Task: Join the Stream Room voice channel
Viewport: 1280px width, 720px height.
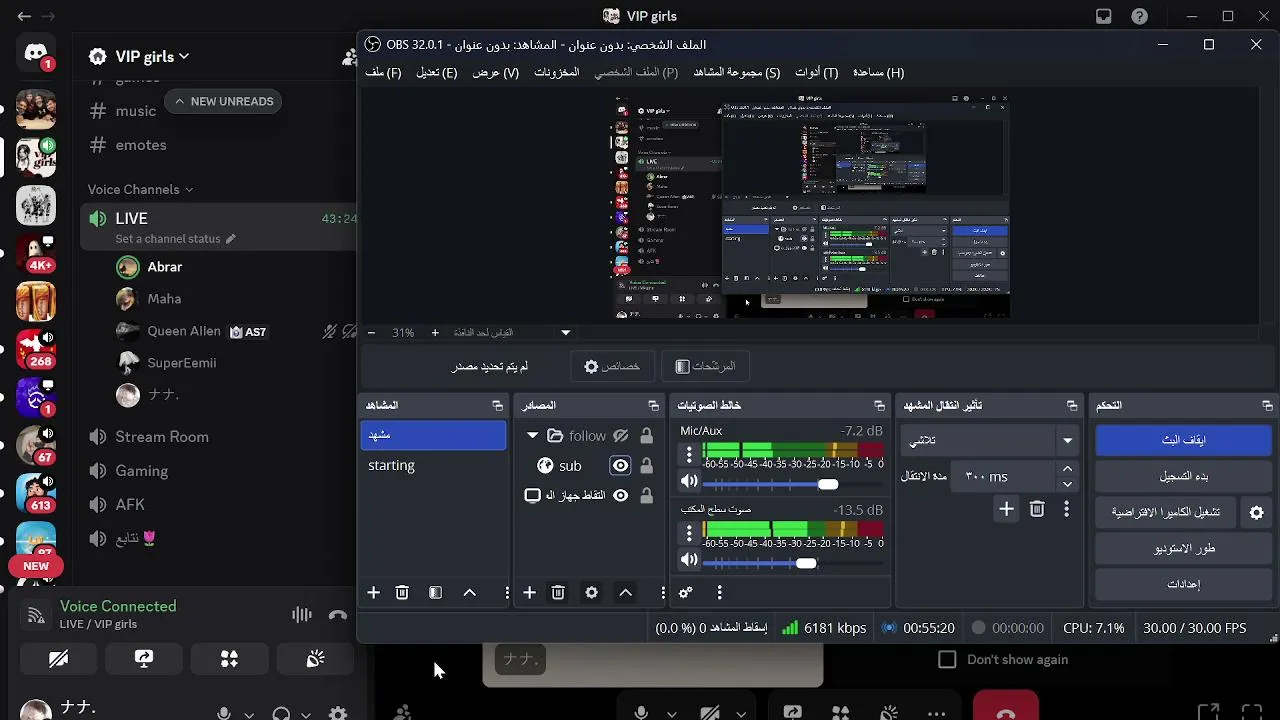Action: coord(161,437)
